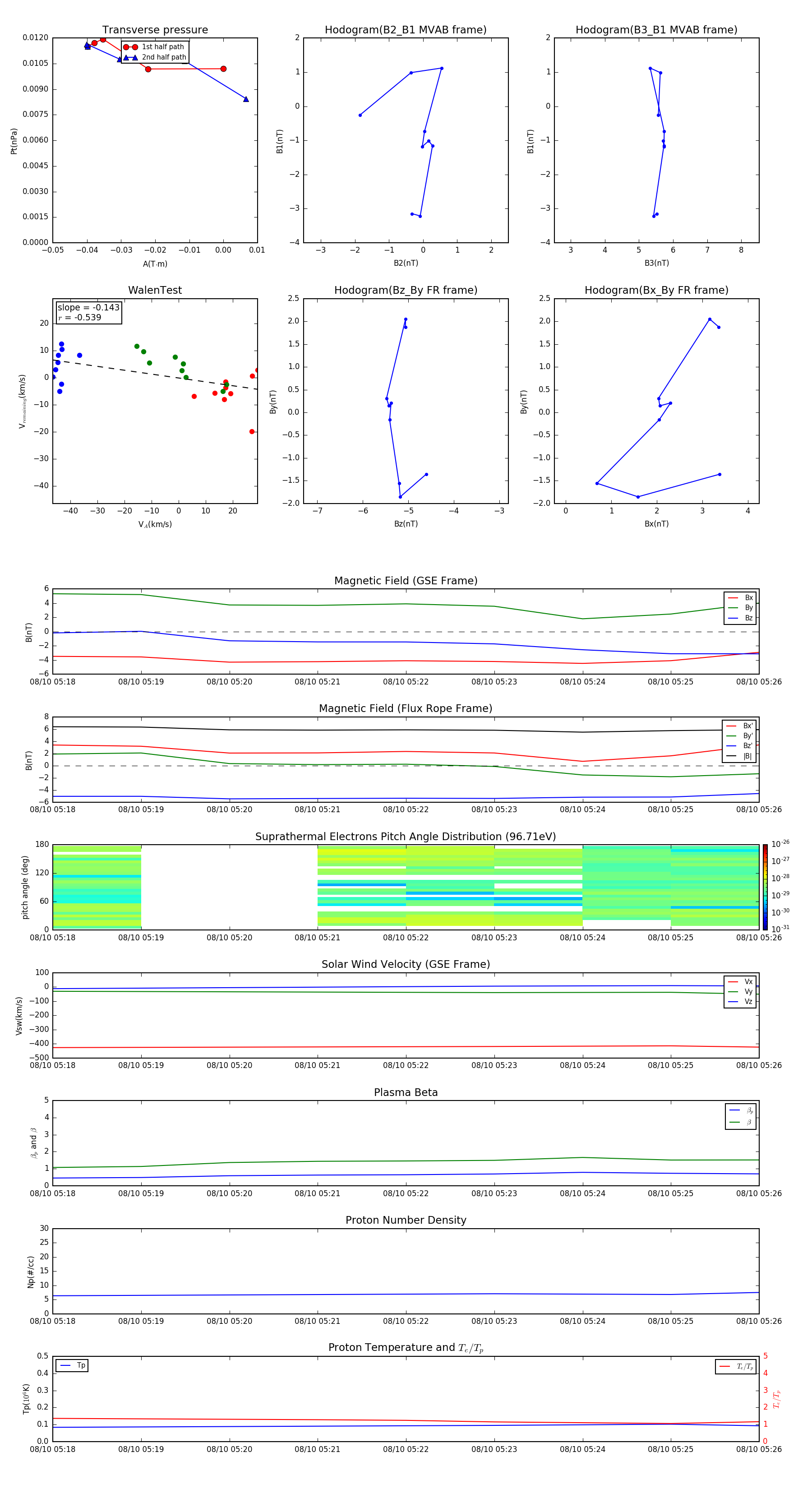812x1489 pixels.
Task: Click the dashed regression line in WalenTest
Action: point(155,375)
